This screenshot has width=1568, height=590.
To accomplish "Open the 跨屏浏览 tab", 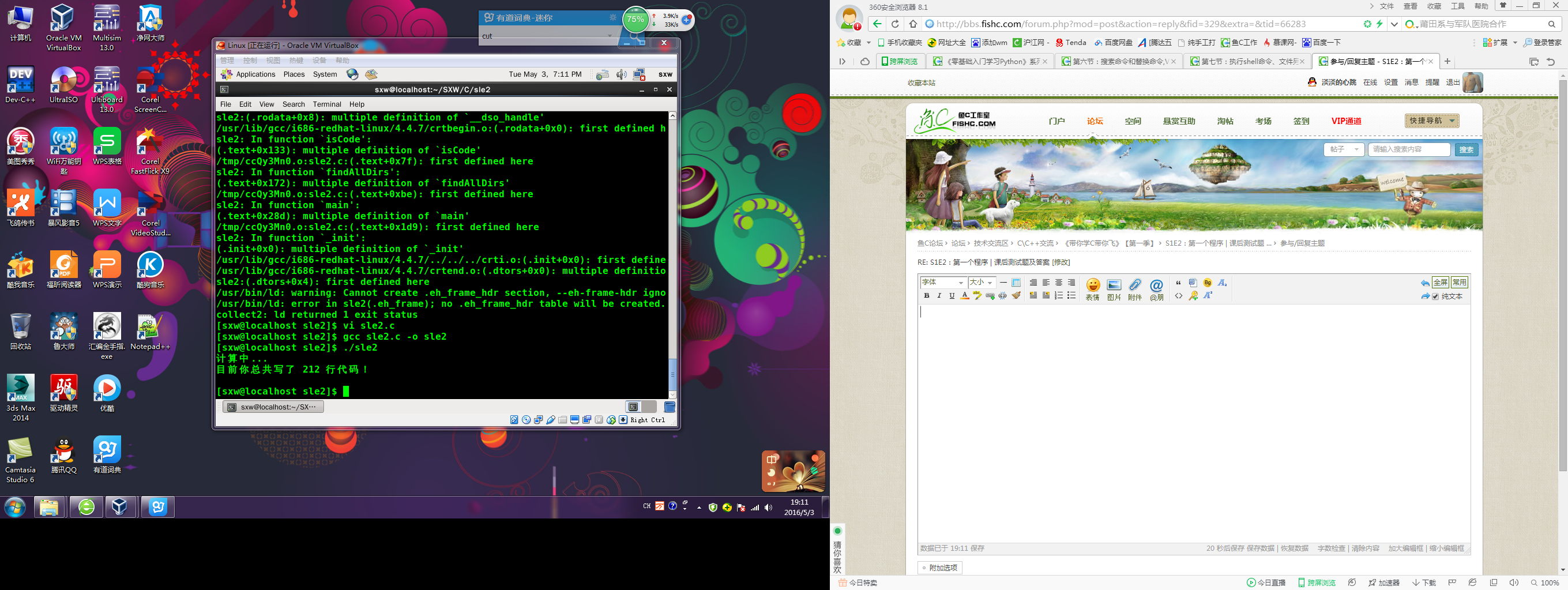I will coord(900,62).
